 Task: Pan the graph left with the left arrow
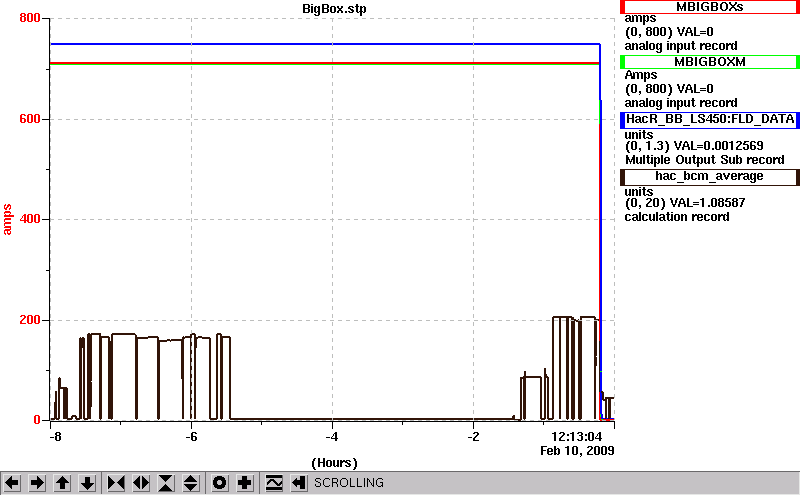[12, 483]
